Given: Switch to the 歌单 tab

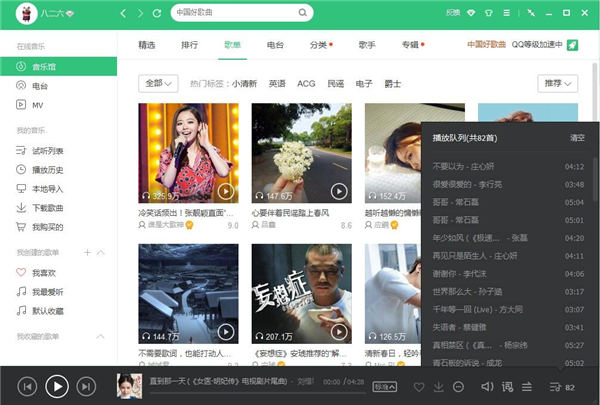Looking at the screenshot, I should coord(232,45).
